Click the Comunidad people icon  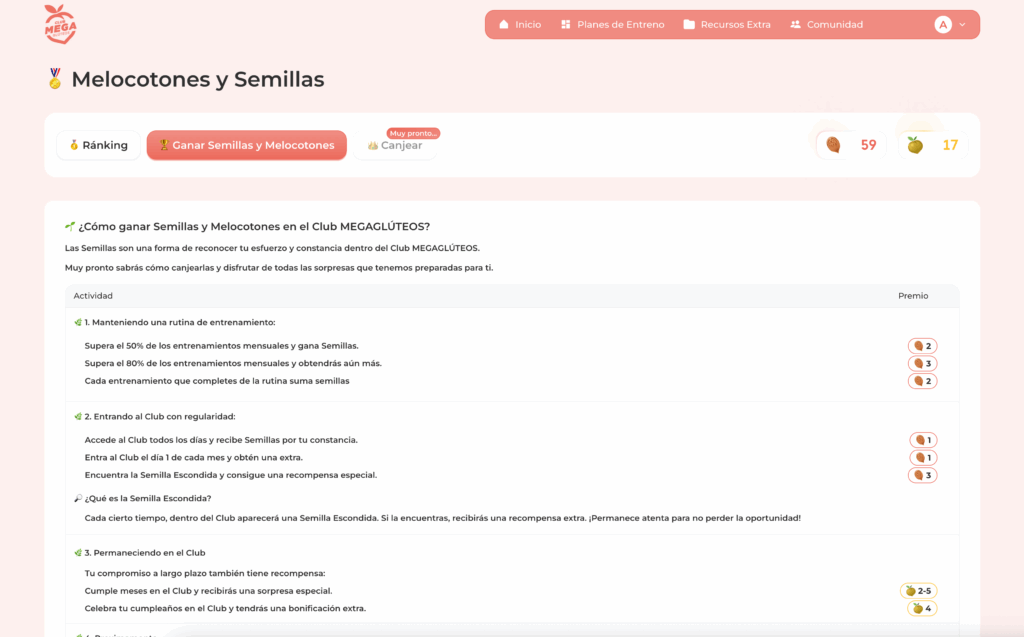[795, 25]
